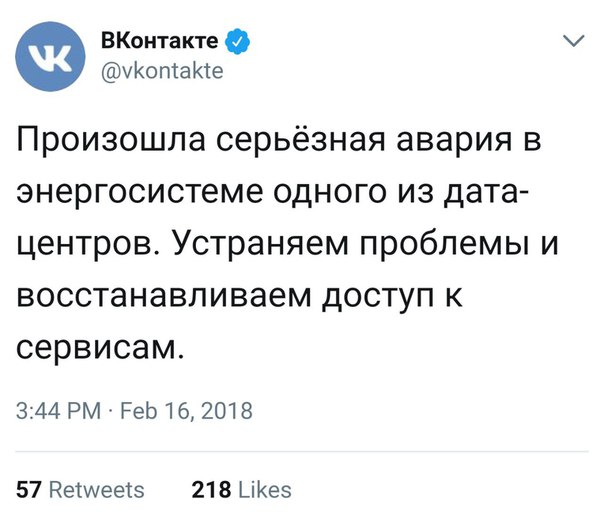Click the blue verified checkmark badge
The width and height of the screenshot is (604, 522).
point(237,41)
